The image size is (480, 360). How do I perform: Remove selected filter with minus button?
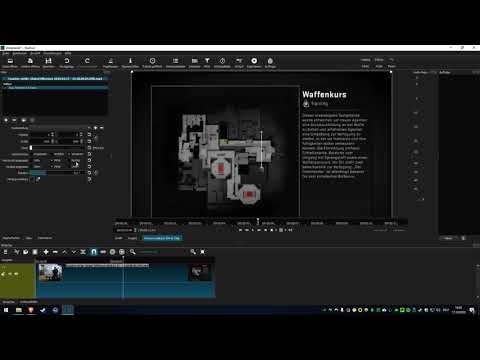[14, 120]
